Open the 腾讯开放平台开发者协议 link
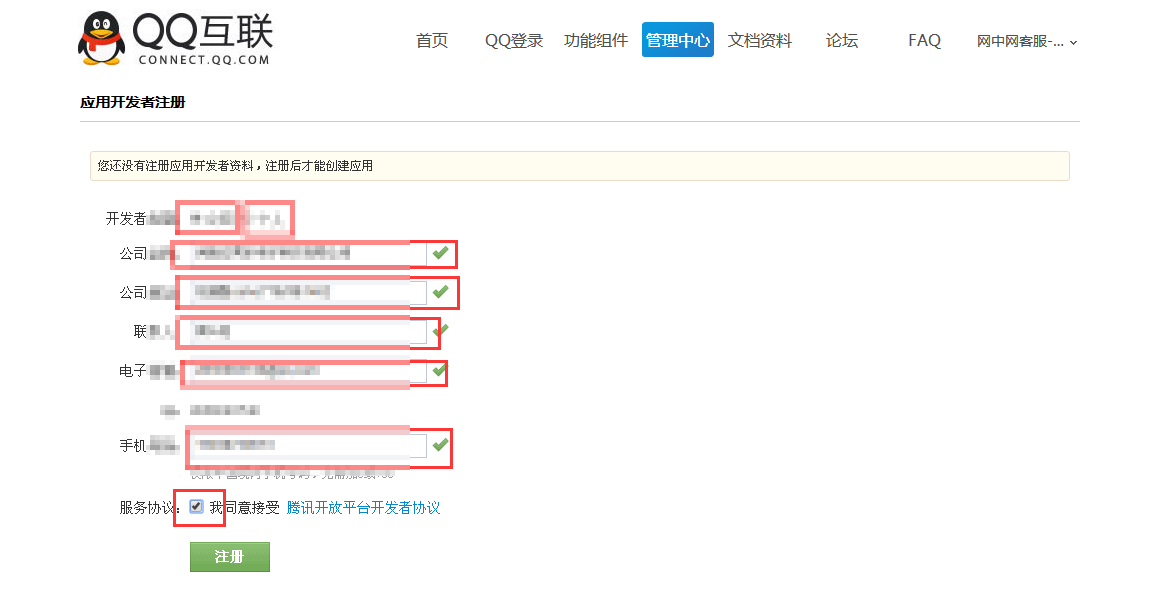Image resolution: width=1155 pixels, height=611 pixels. tap(363, 508)
